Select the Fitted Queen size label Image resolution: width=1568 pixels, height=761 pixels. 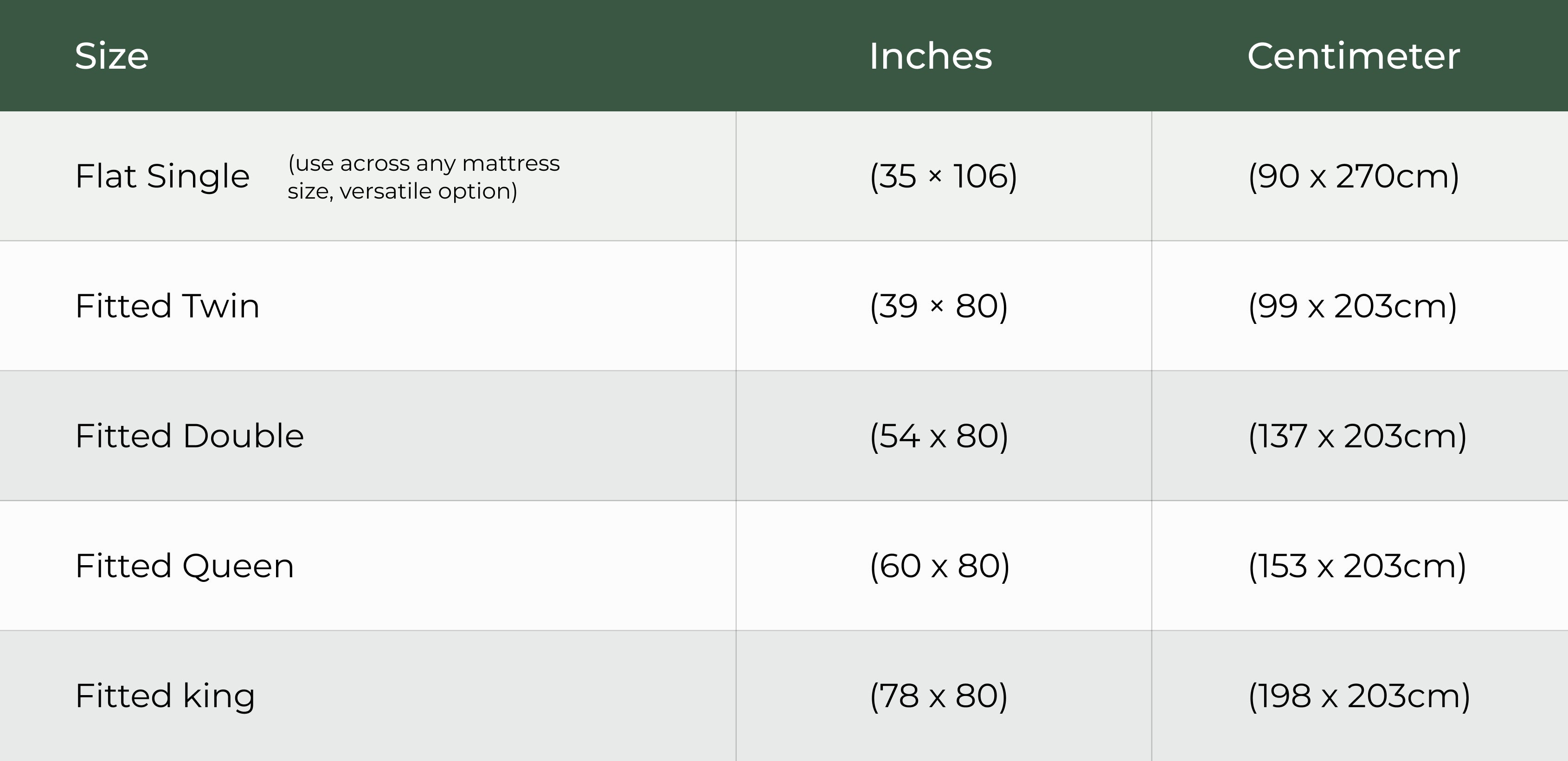tap(185, 566)
